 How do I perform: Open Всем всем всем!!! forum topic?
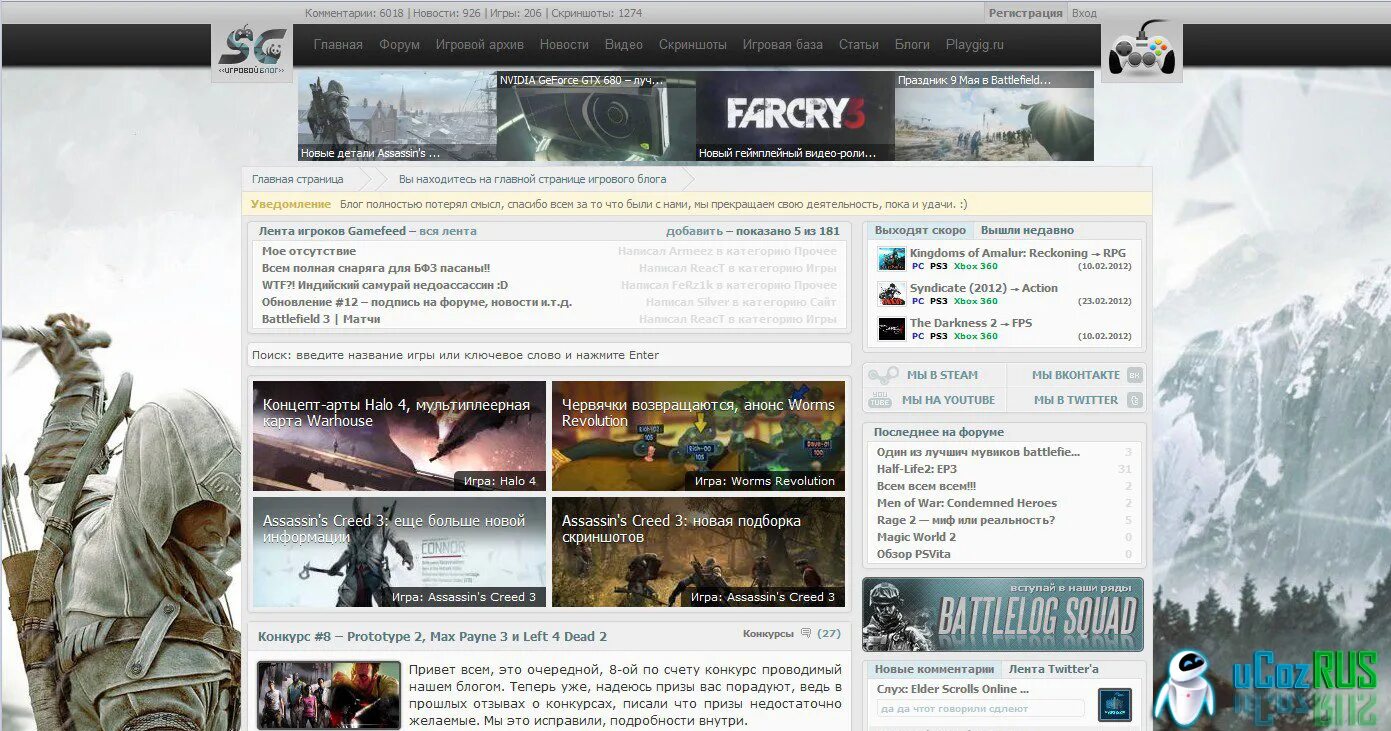926,486
